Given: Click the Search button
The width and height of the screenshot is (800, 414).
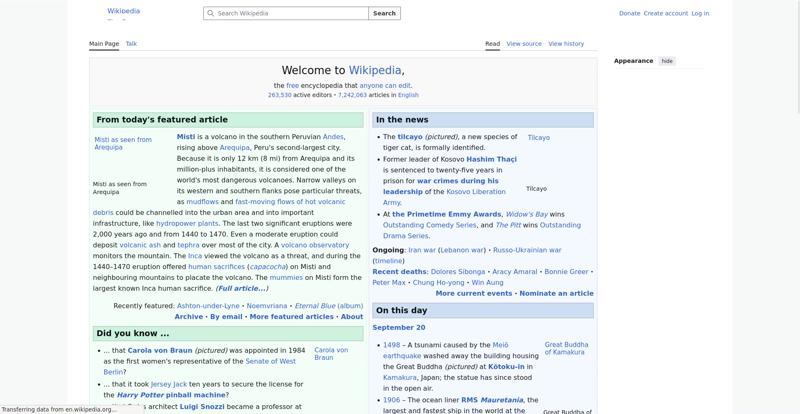Looking at the screenshot, I should 384,13.
